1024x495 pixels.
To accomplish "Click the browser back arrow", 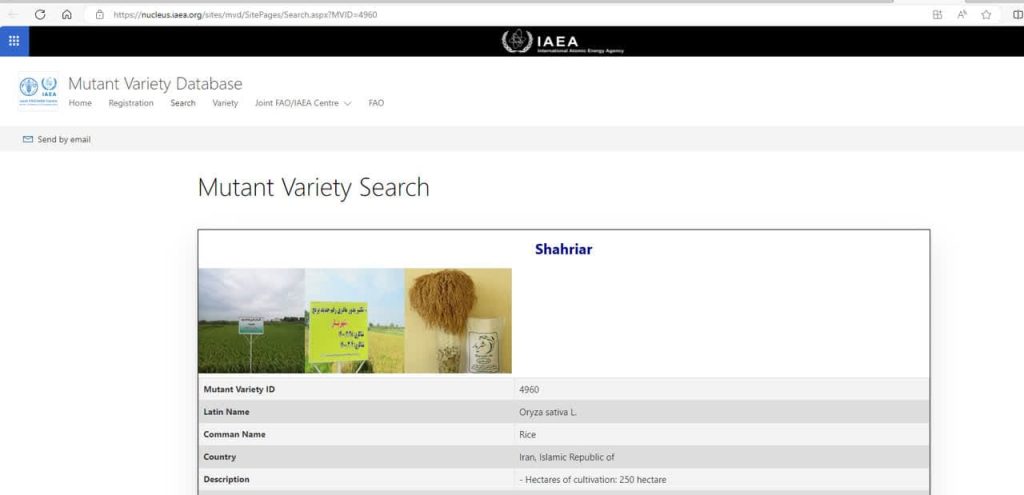I will click(13, 14).
